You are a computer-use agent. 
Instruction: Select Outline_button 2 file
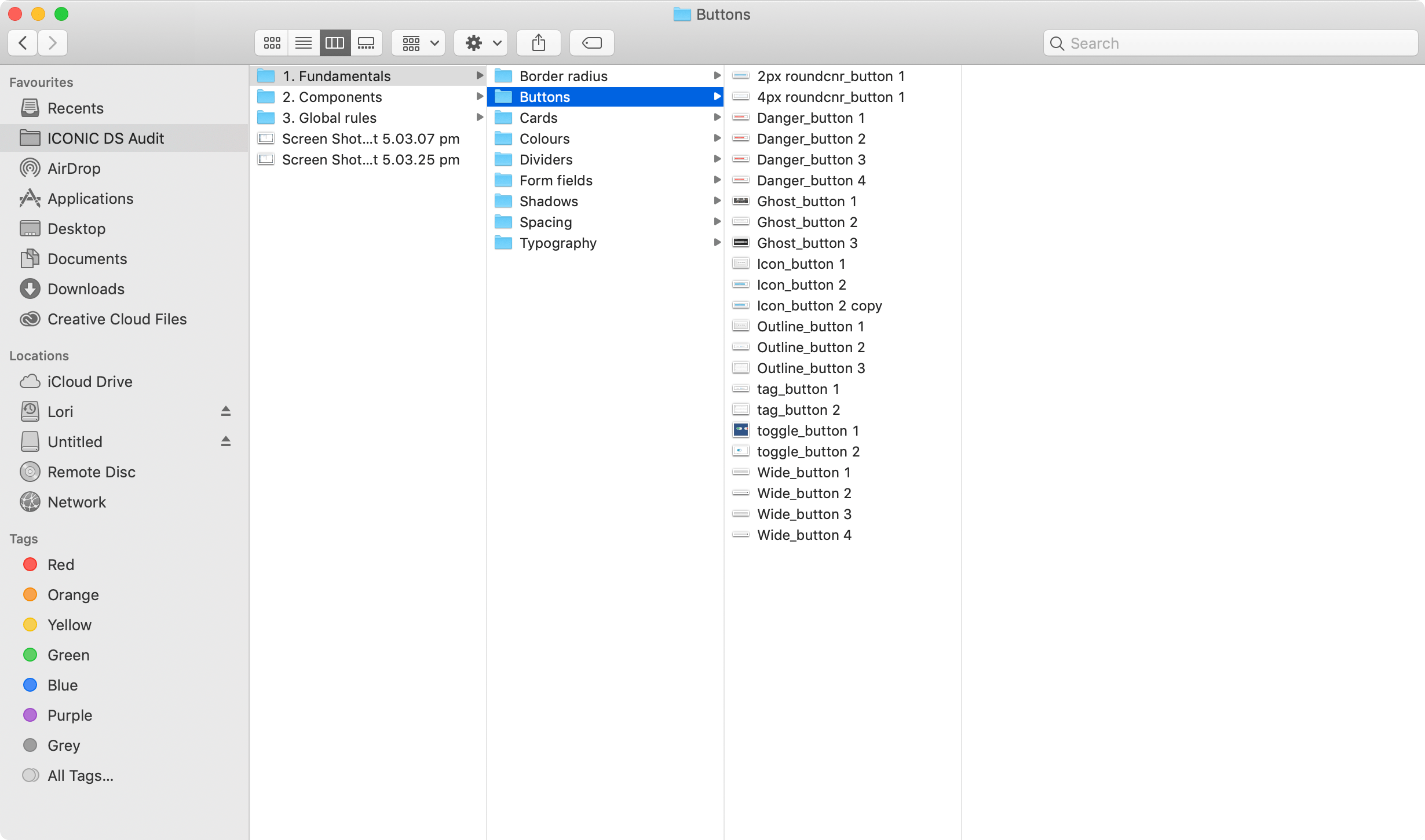(x=843, y=347)
